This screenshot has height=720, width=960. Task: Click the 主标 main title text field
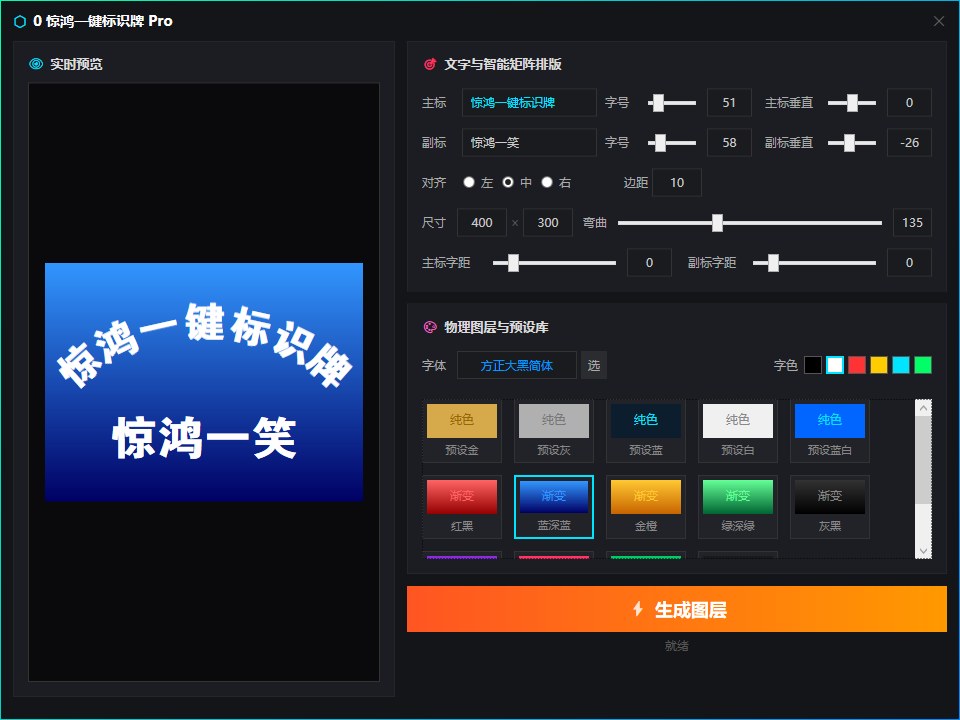(x=529, y=102)
